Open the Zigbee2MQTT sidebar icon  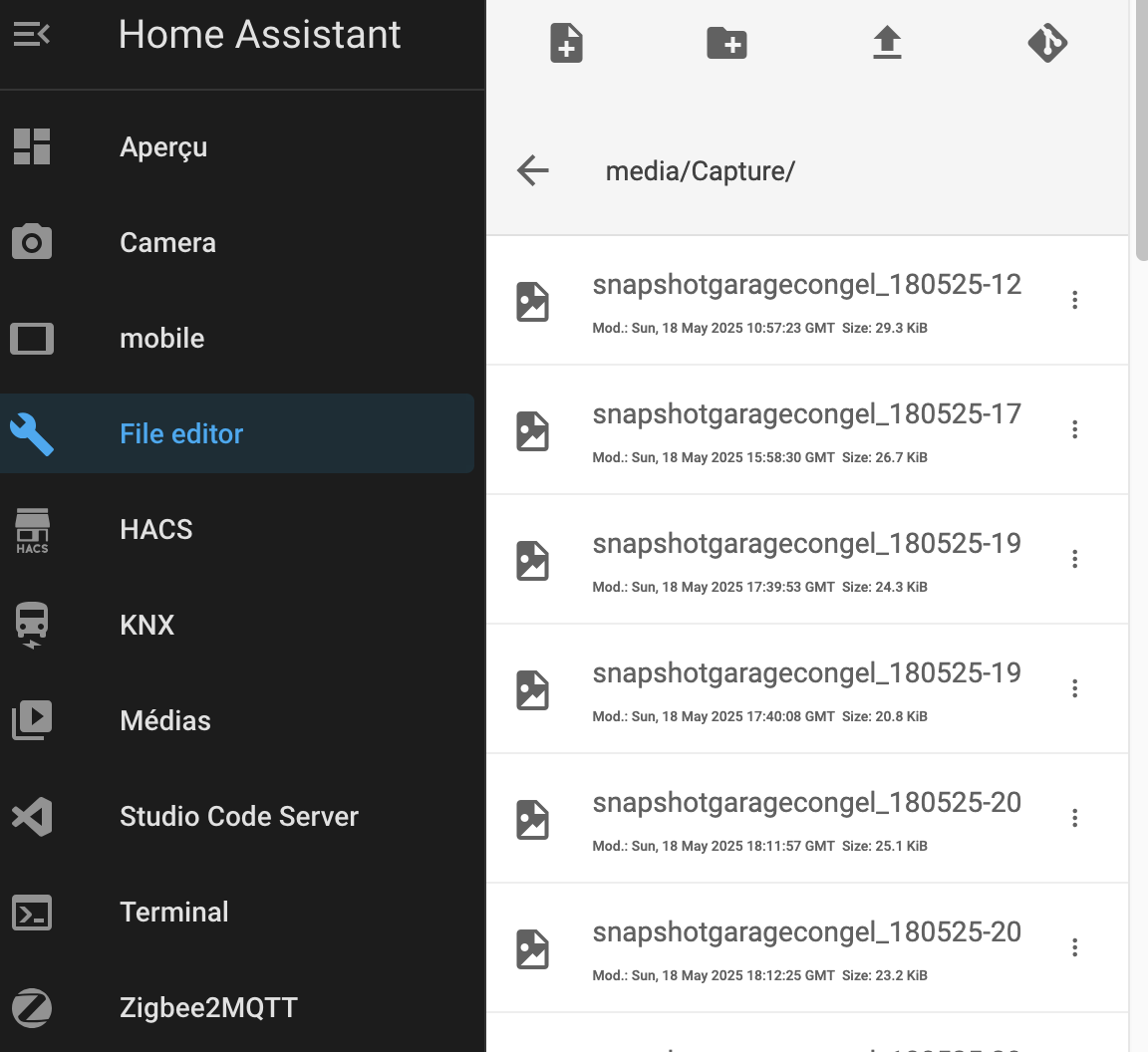click(32, 1008)
